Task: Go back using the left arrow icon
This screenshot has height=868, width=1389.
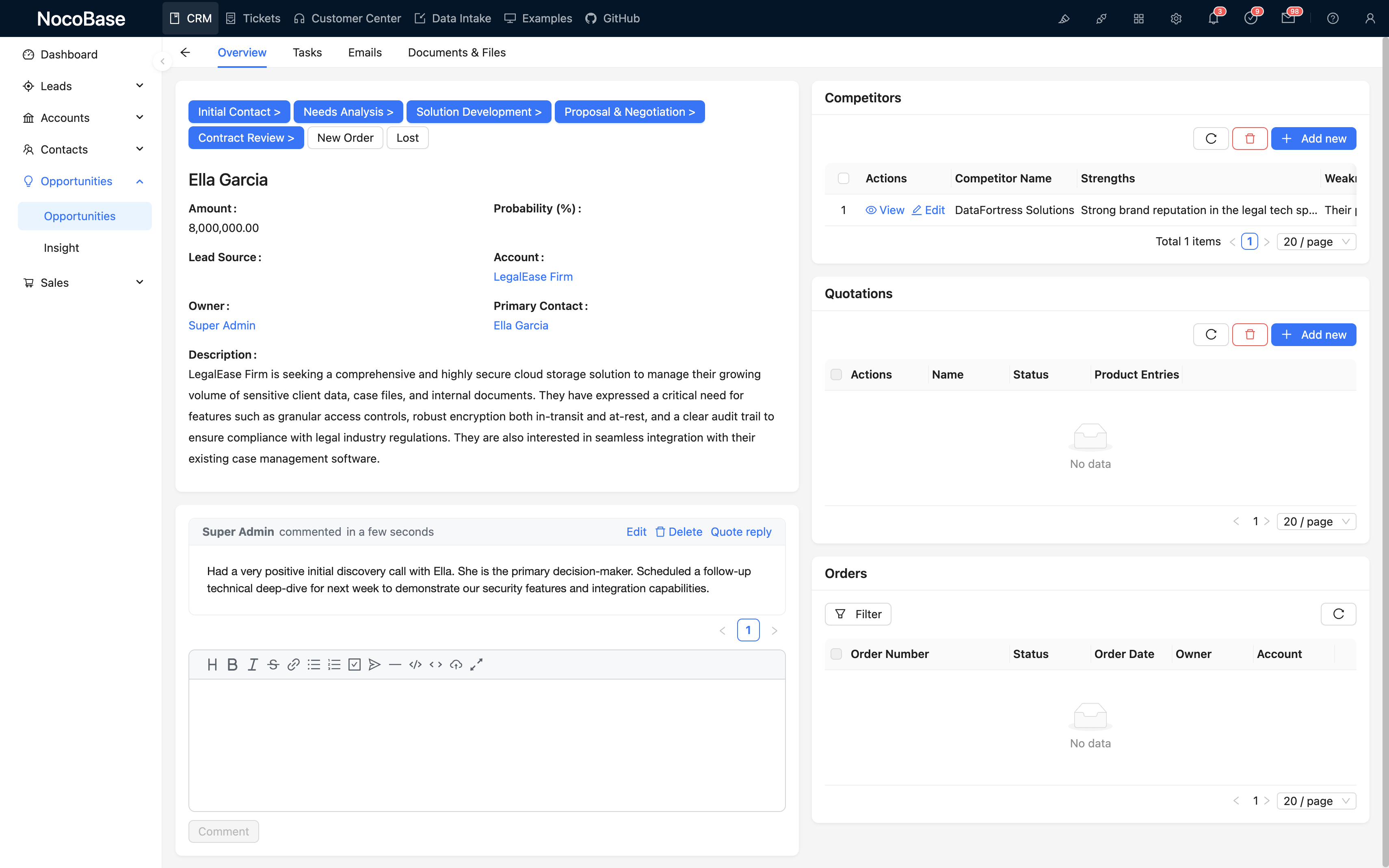Action: pos(185,52)
